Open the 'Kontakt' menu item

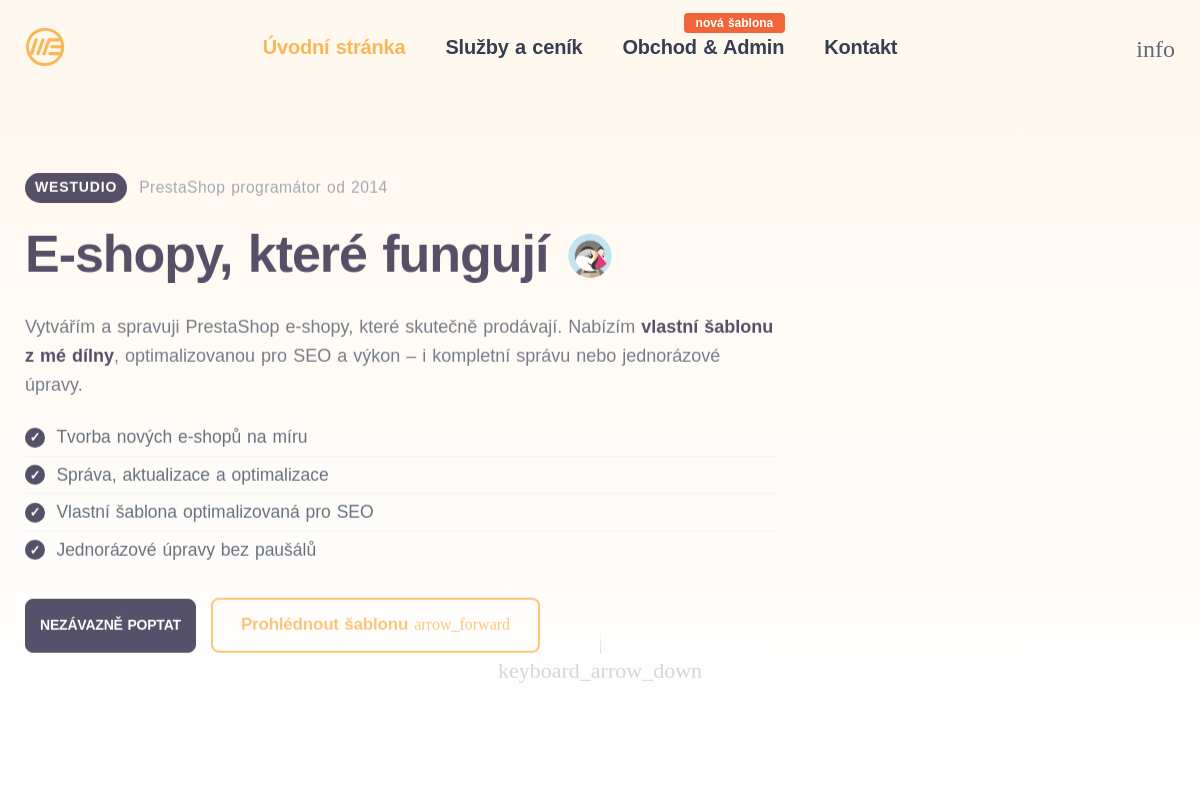click(x=860, y=47)
